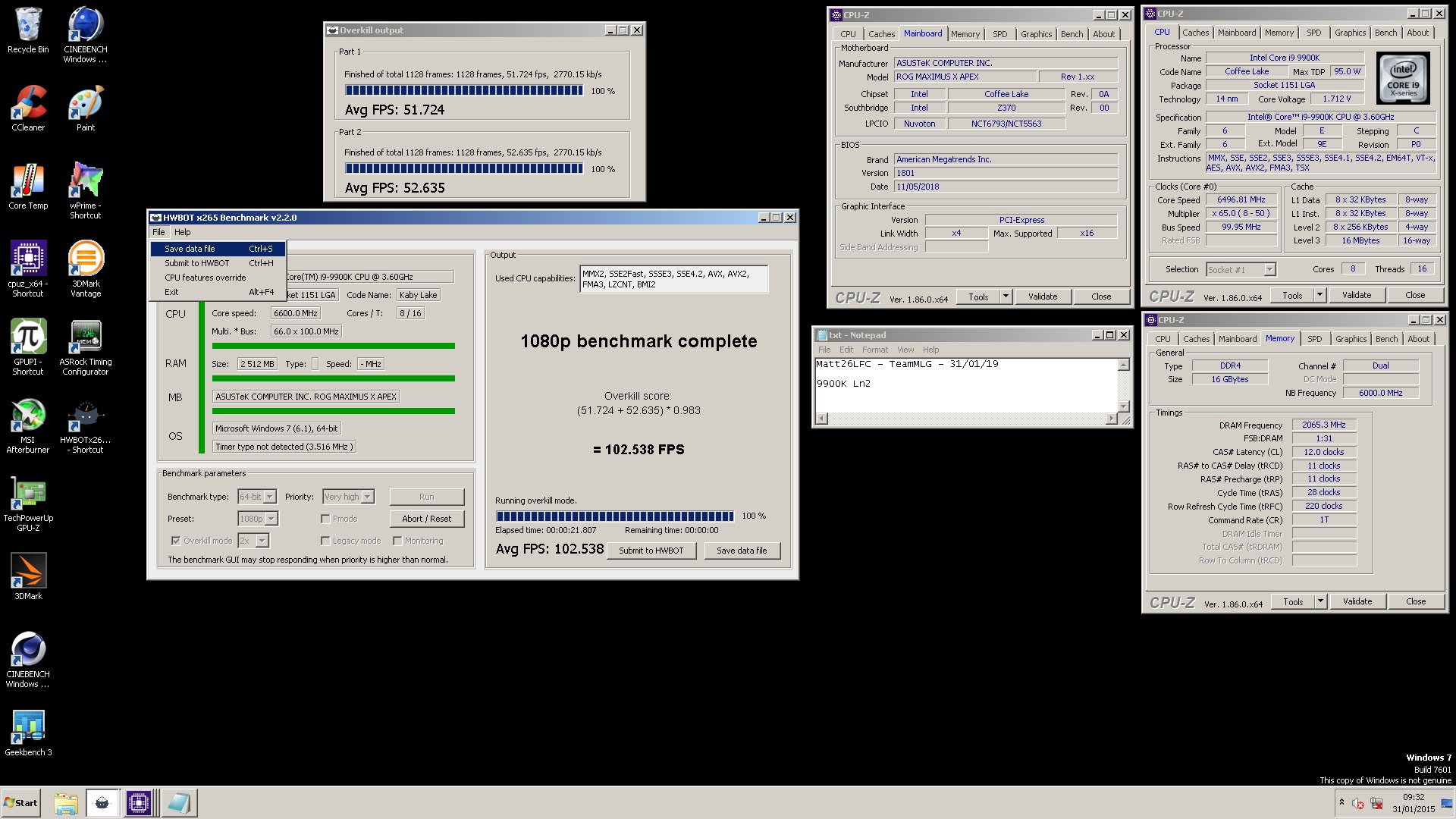The width and height of the screenshot is (1456, 819).
Task: Open ASRock Timing Configurator icon
Action: point(85,347)
